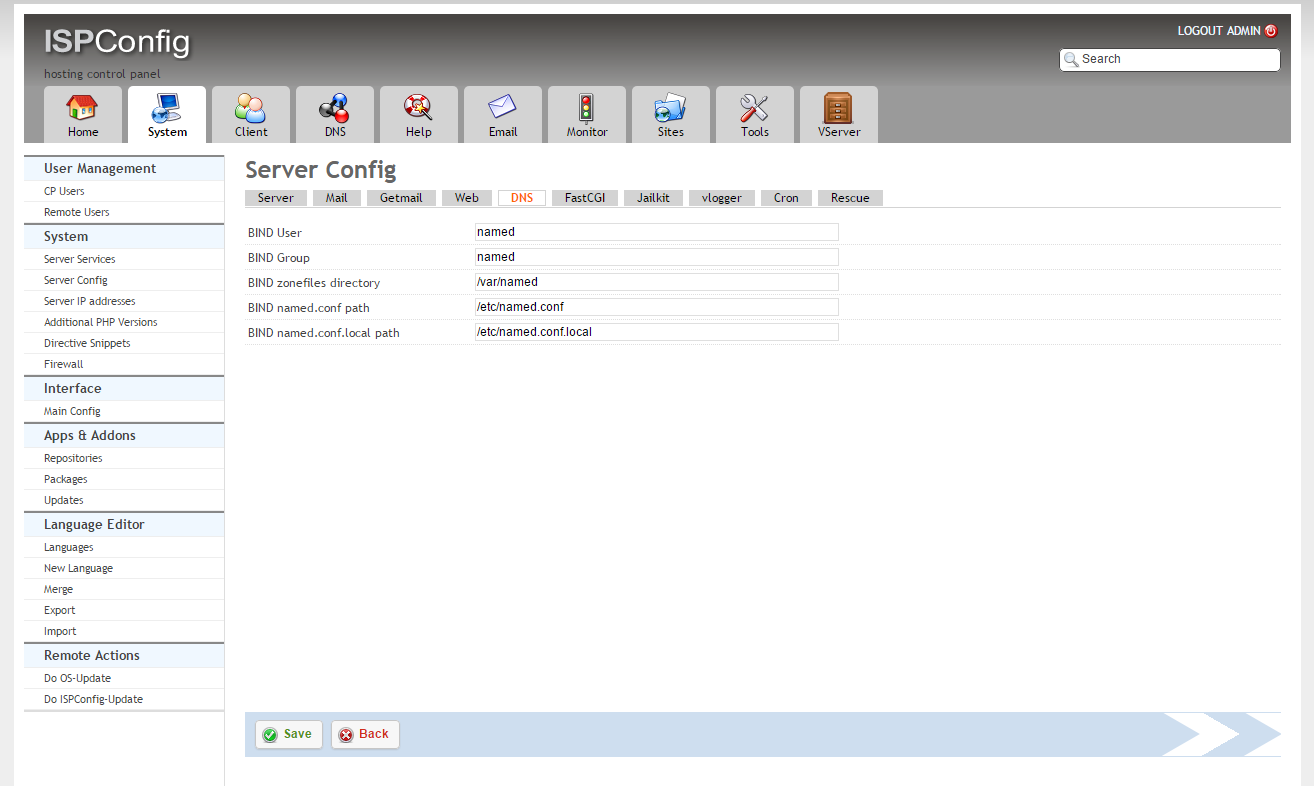Switch to the Web tab
Screen dimensions: 1314x786
[467, 198]
